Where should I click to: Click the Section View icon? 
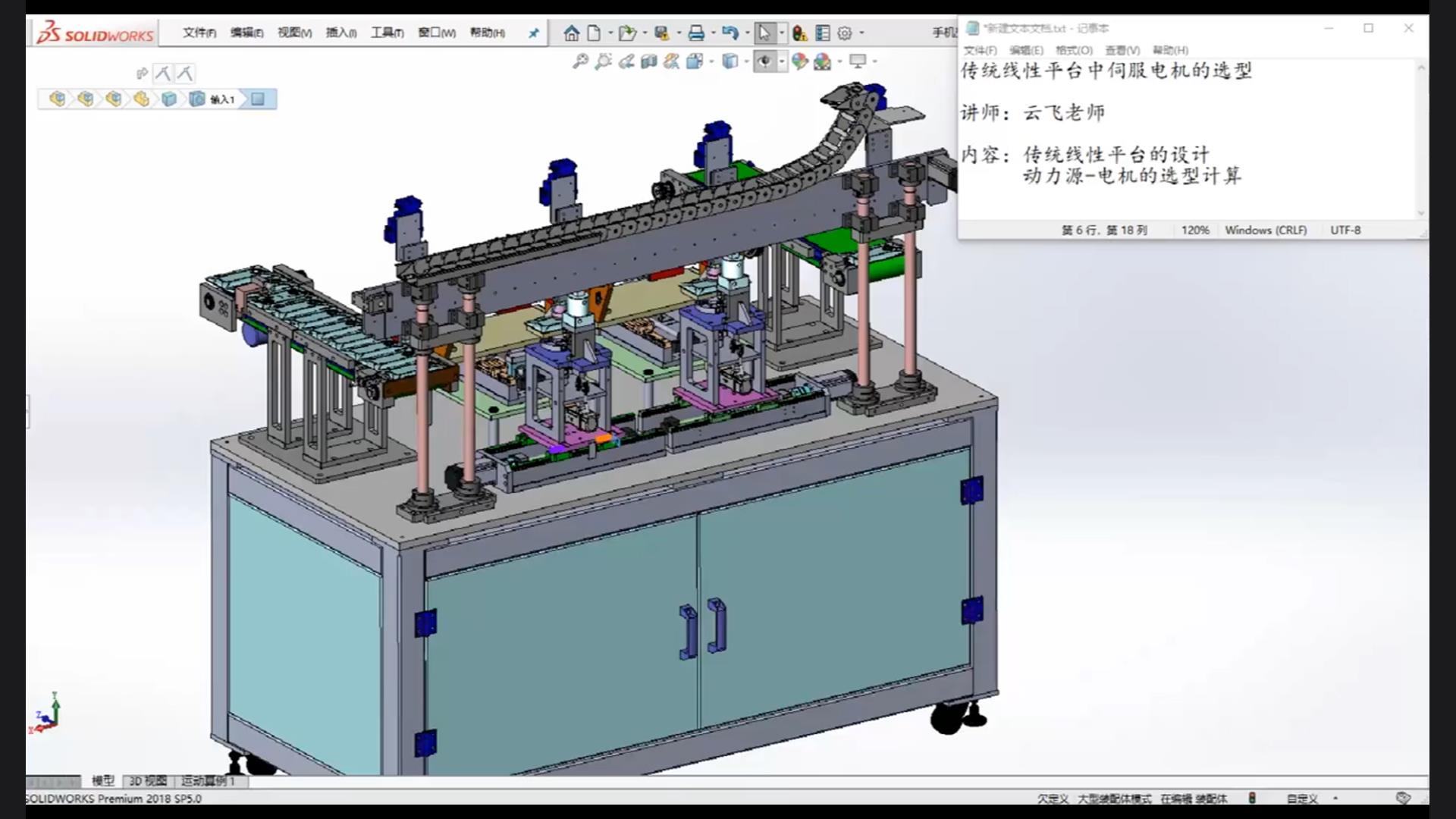[648, 61]
